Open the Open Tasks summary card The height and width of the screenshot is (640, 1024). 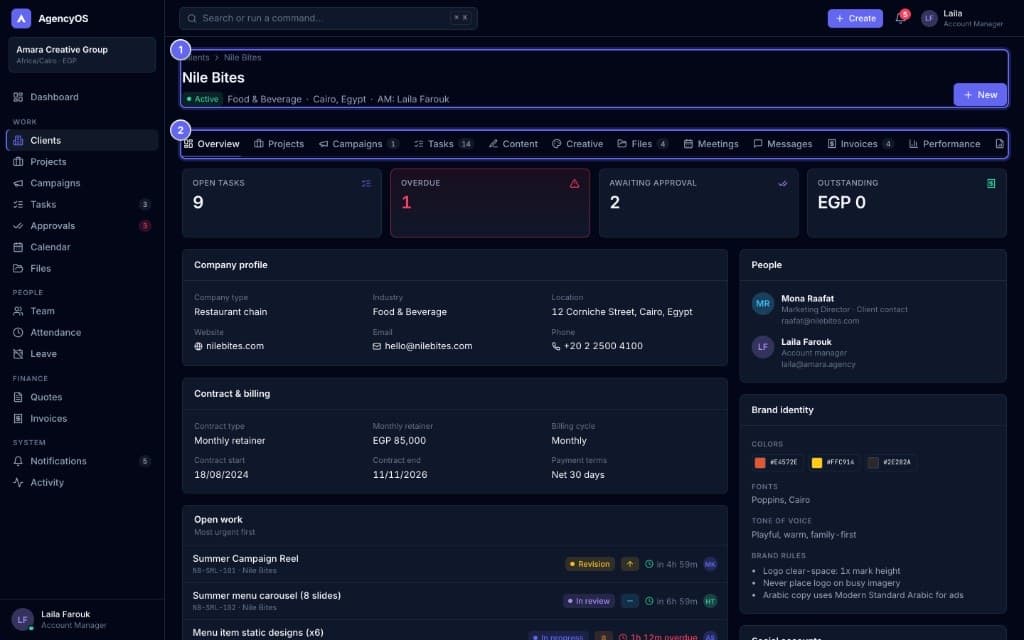pos(281,203)
